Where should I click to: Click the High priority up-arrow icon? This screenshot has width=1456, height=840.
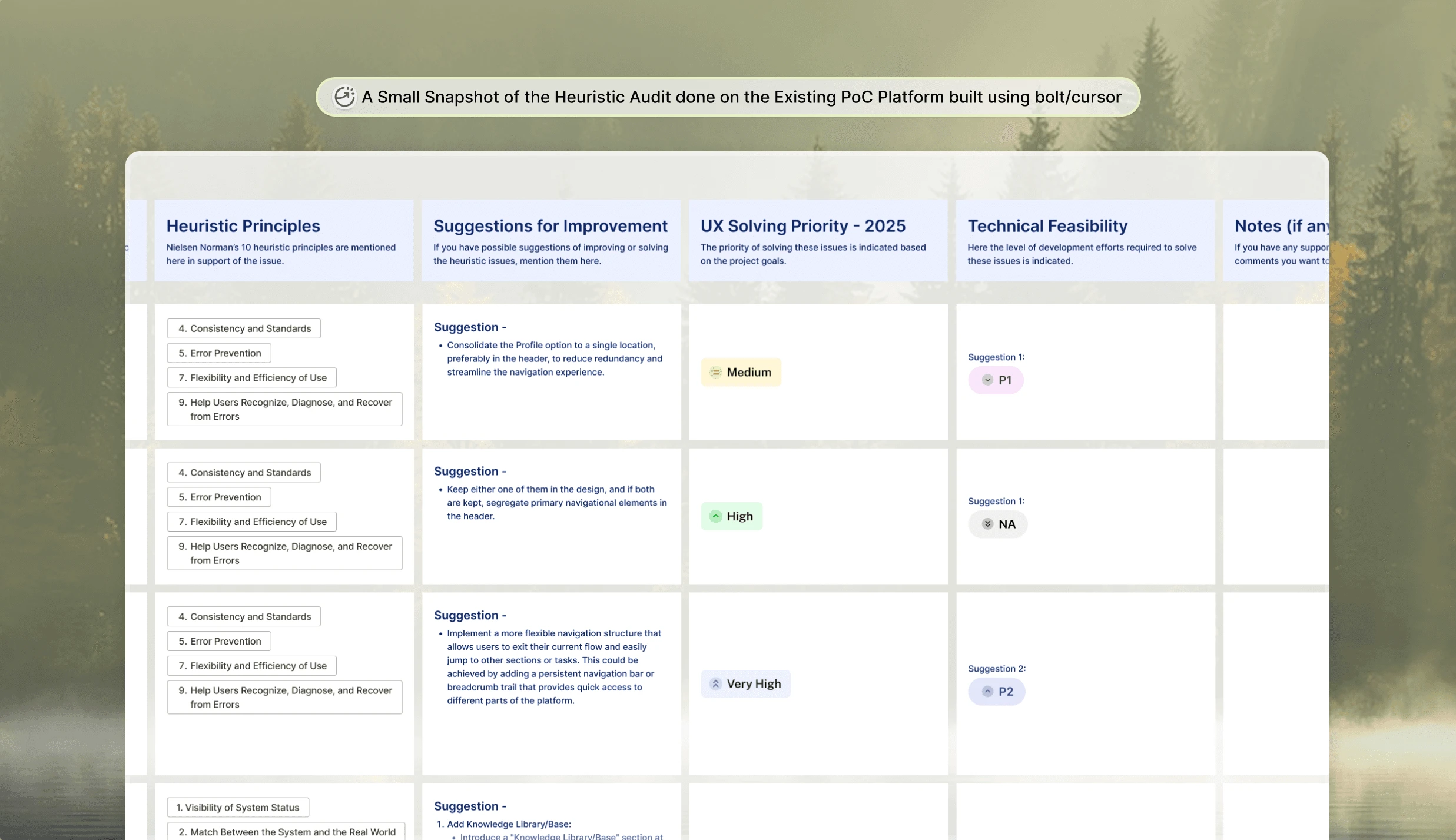click(715, 516)
